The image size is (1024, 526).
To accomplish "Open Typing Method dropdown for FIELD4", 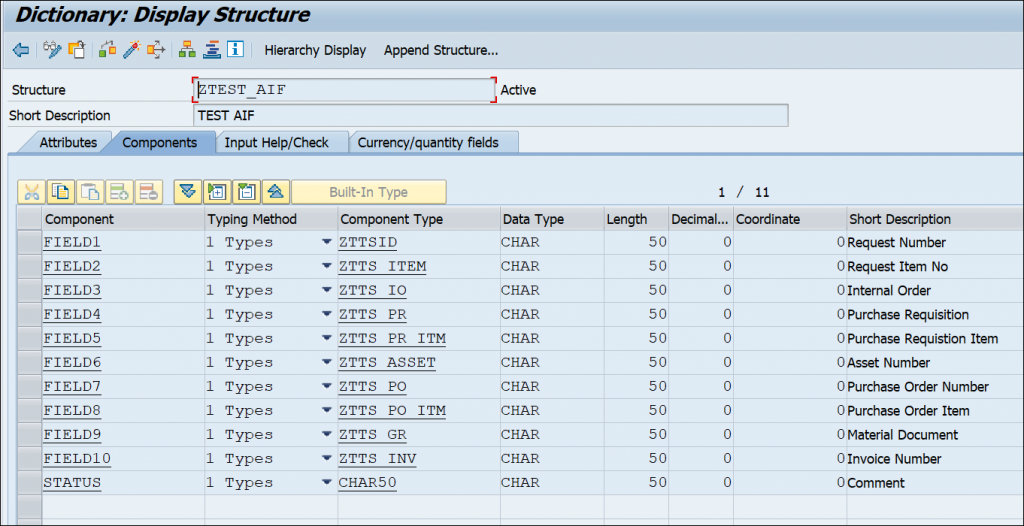I will click(x=327, y=315).
